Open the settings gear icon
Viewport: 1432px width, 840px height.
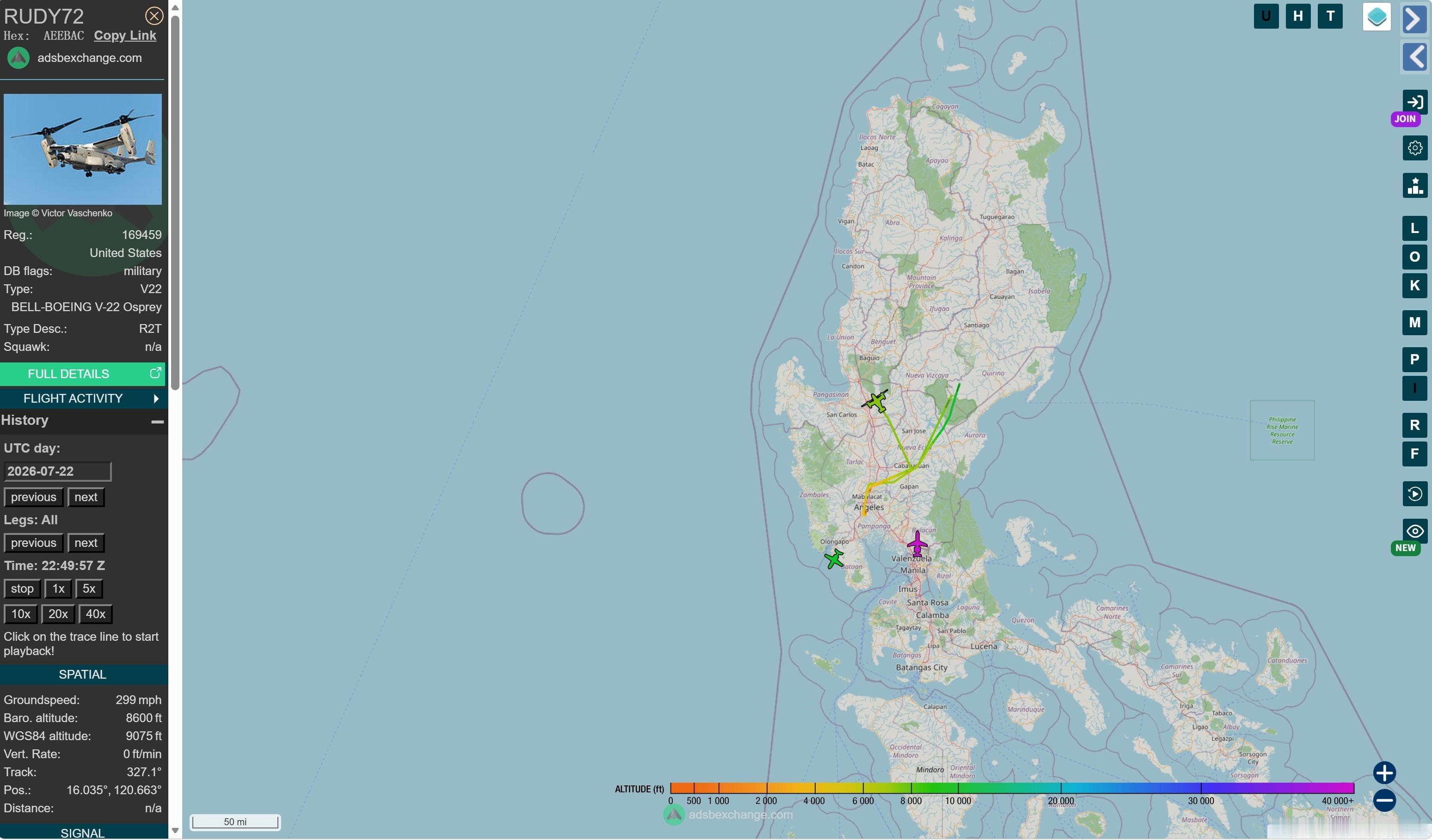[1415, 148]
